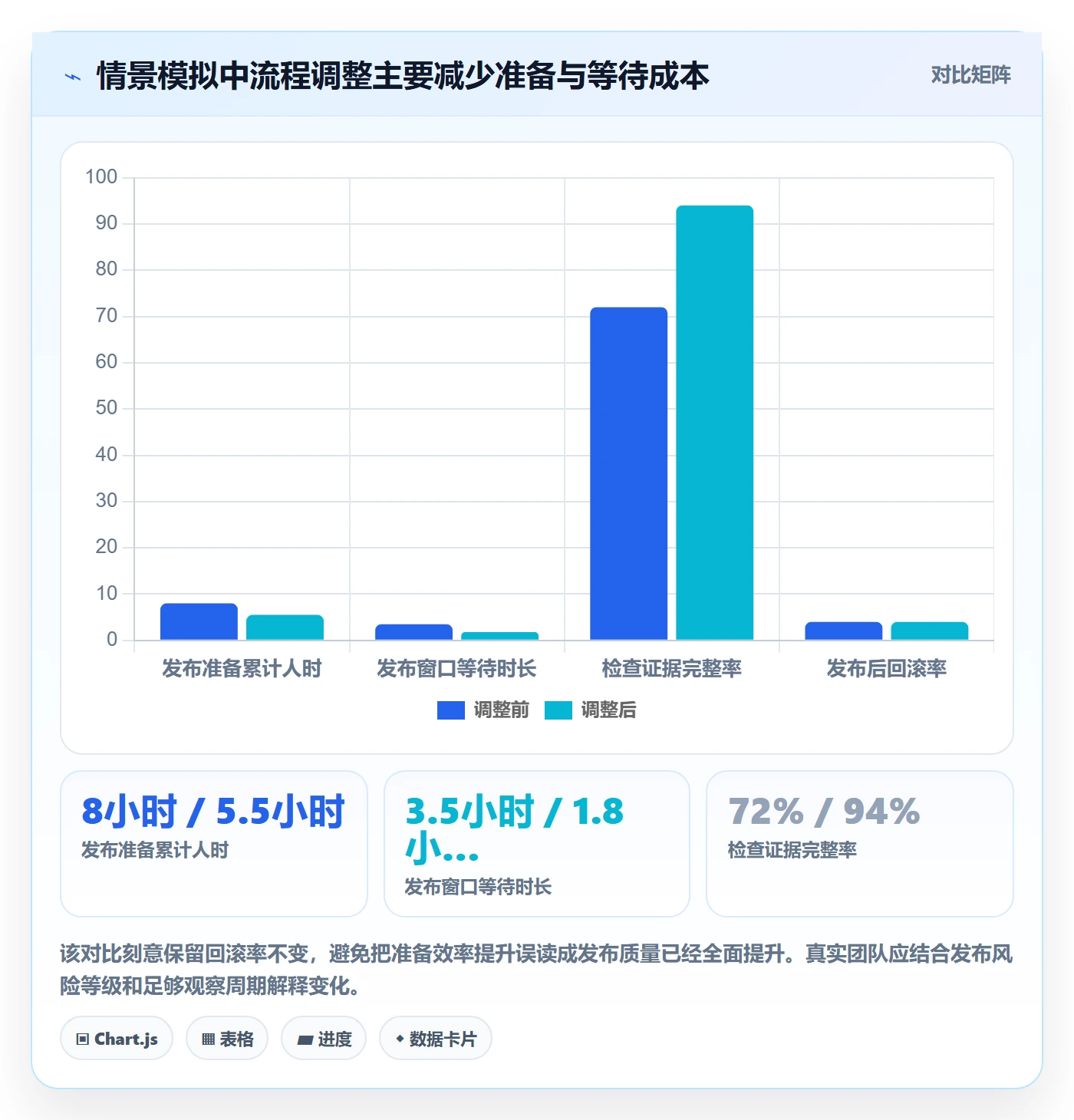
Task: Click the square icon in the Chart.js chip
Action: click(83, 1039)
